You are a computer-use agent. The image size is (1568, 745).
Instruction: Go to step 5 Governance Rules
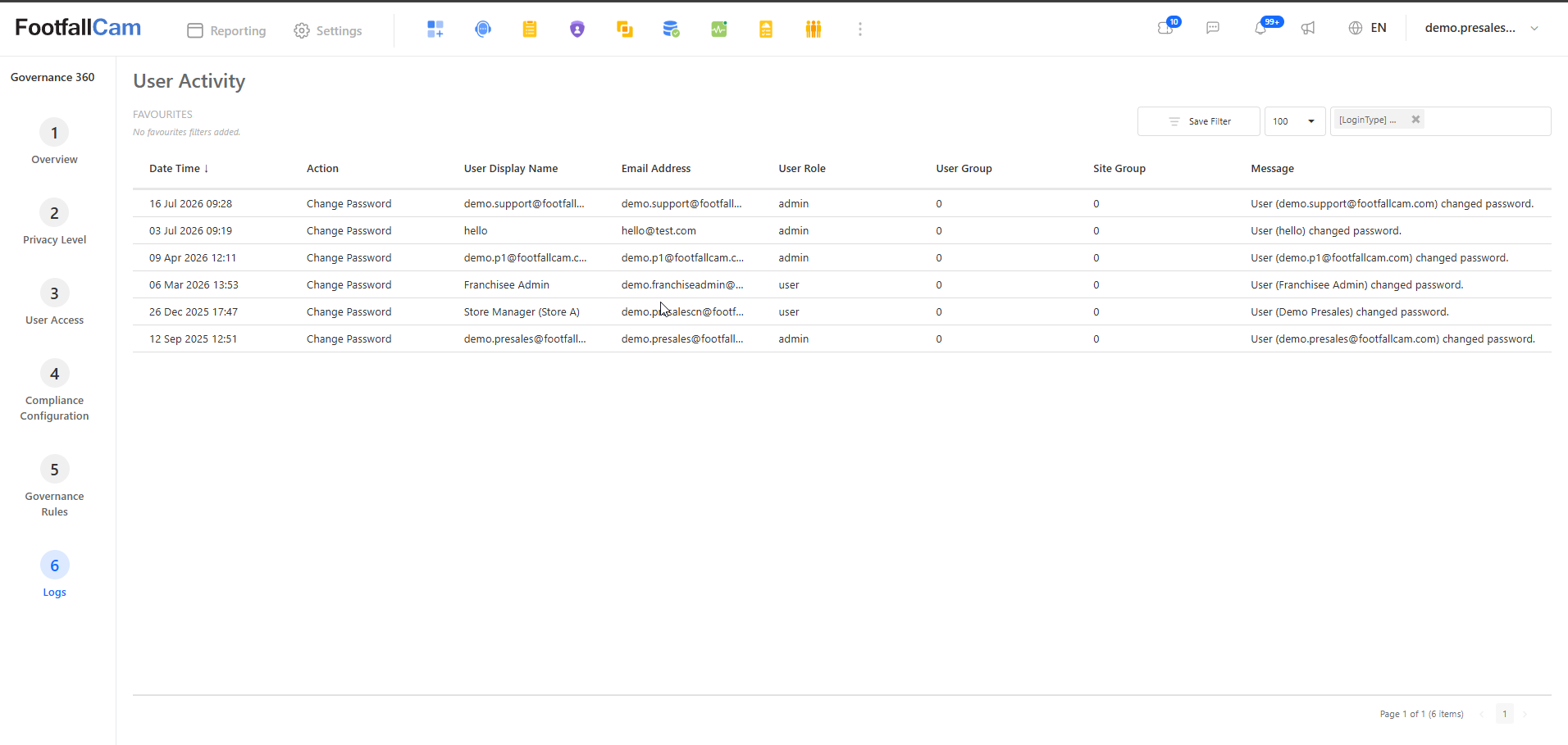54,487
